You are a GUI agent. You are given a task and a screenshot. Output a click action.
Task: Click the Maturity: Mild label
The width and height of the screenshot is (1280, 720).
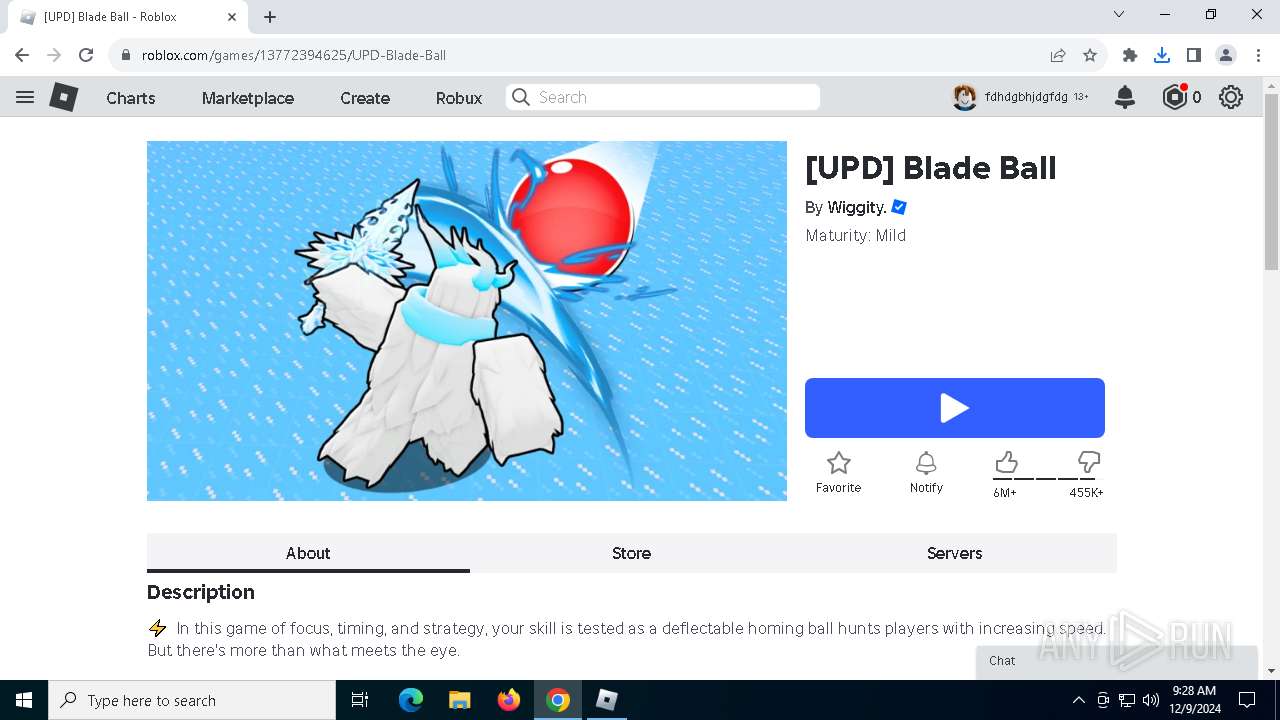point(856,236)
